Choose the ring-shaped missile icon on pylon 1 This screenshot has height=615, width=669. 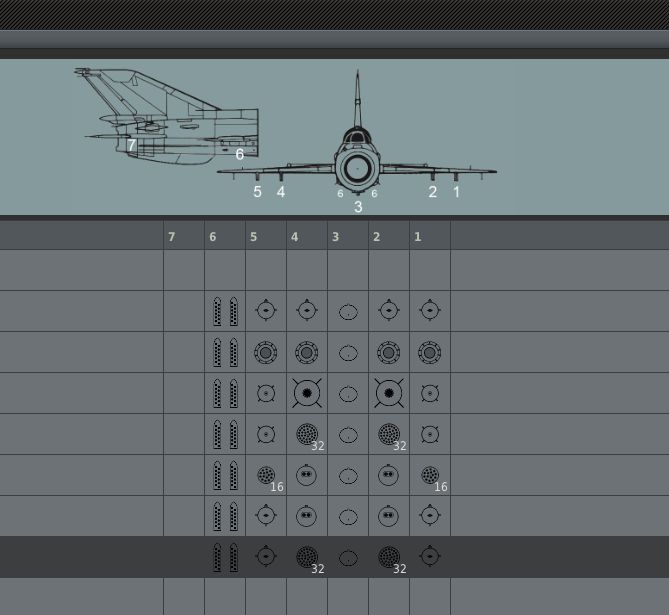click(429, 353)
